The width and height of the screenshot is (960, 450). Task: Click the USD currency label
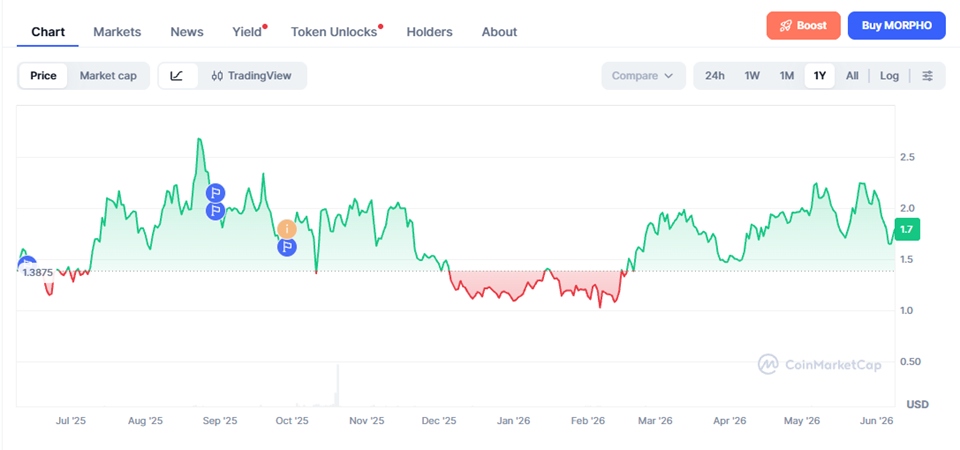pyautogui.click(x=917, y=405)
